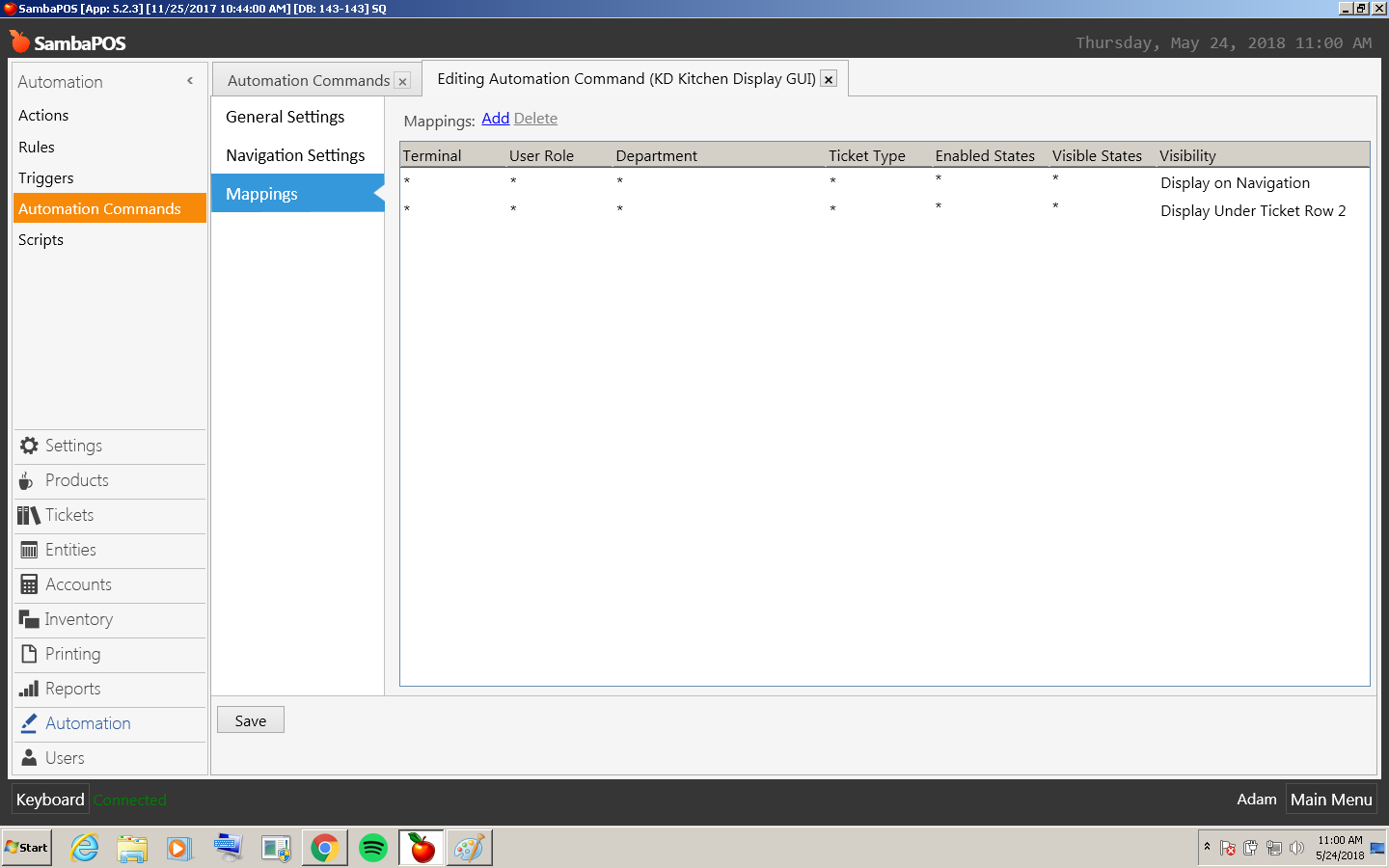1389x868 pixels.
Task: Click the Settings gear icon in sidebar
Action: coord(29,446)
